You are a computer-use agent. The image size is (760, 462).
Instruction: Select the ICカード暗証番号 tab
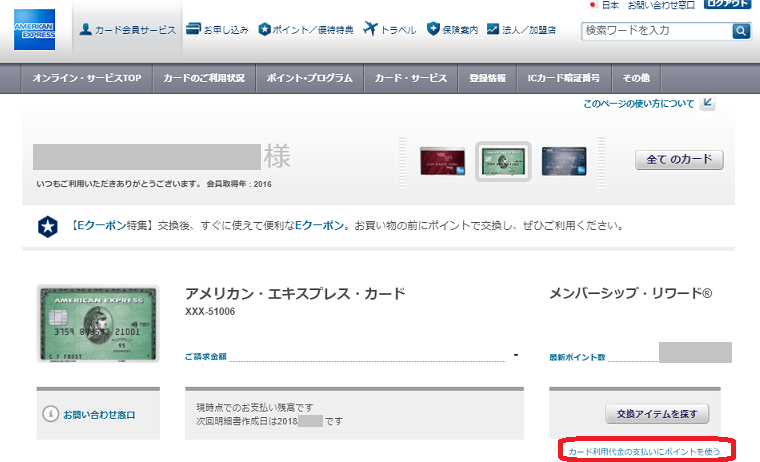pyautogui.click(x=564, y=78)
